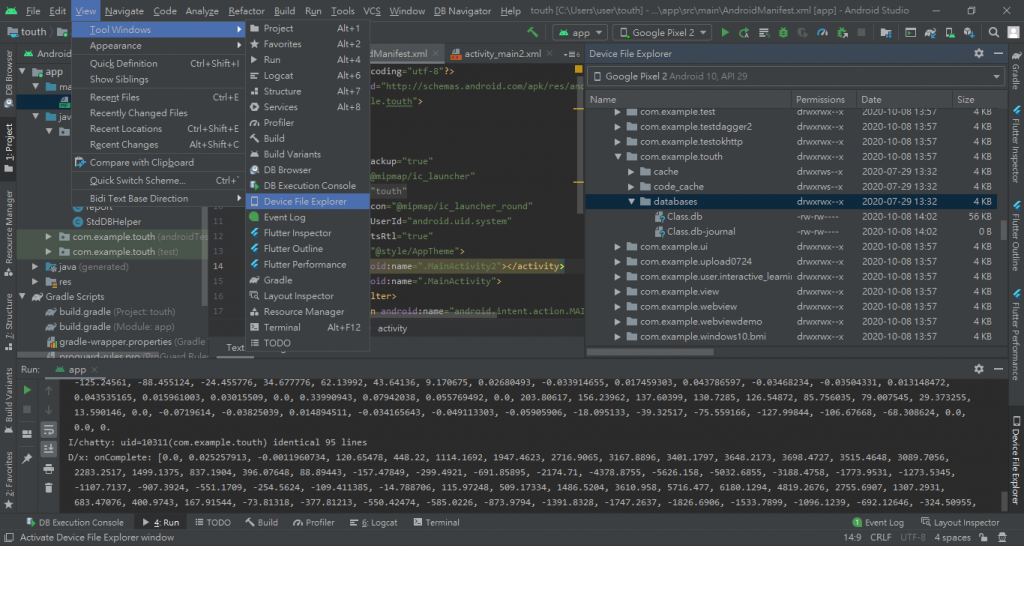Rerun app in the Run panel
This screenshot has height=608, width=1024.
click(27, 390)
